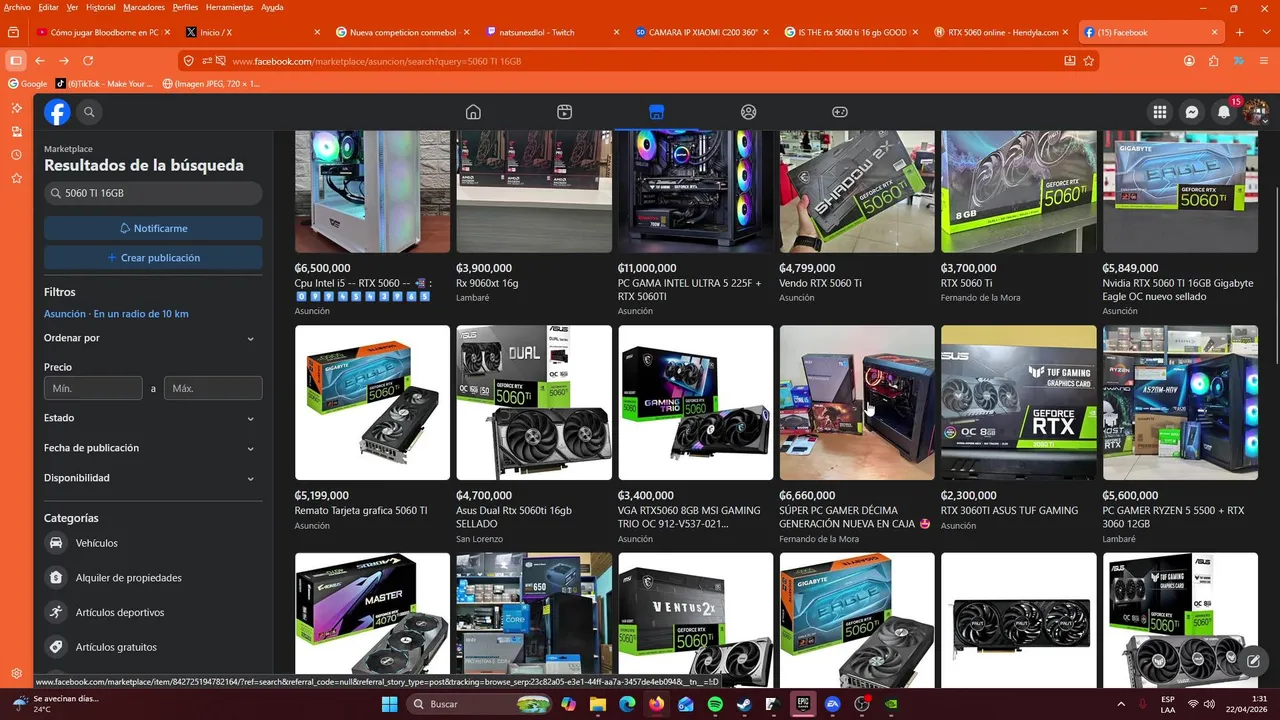Go back to the previous page
Screen dimensions: 1280x720
[x=40, y=61]
